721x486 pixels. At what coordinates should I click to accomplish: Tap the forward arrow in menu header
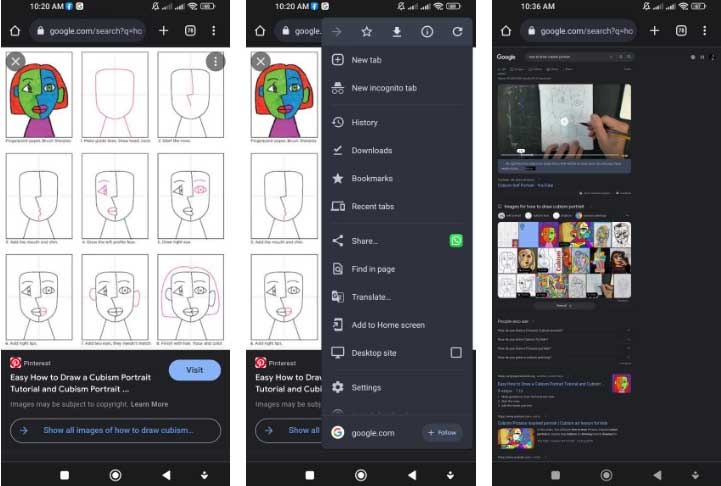click(337, 32)
